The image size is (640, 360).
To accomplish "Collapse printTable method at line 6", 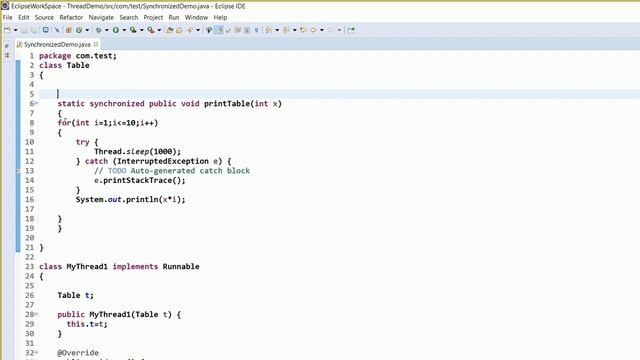I will click(x=36, y=104).
